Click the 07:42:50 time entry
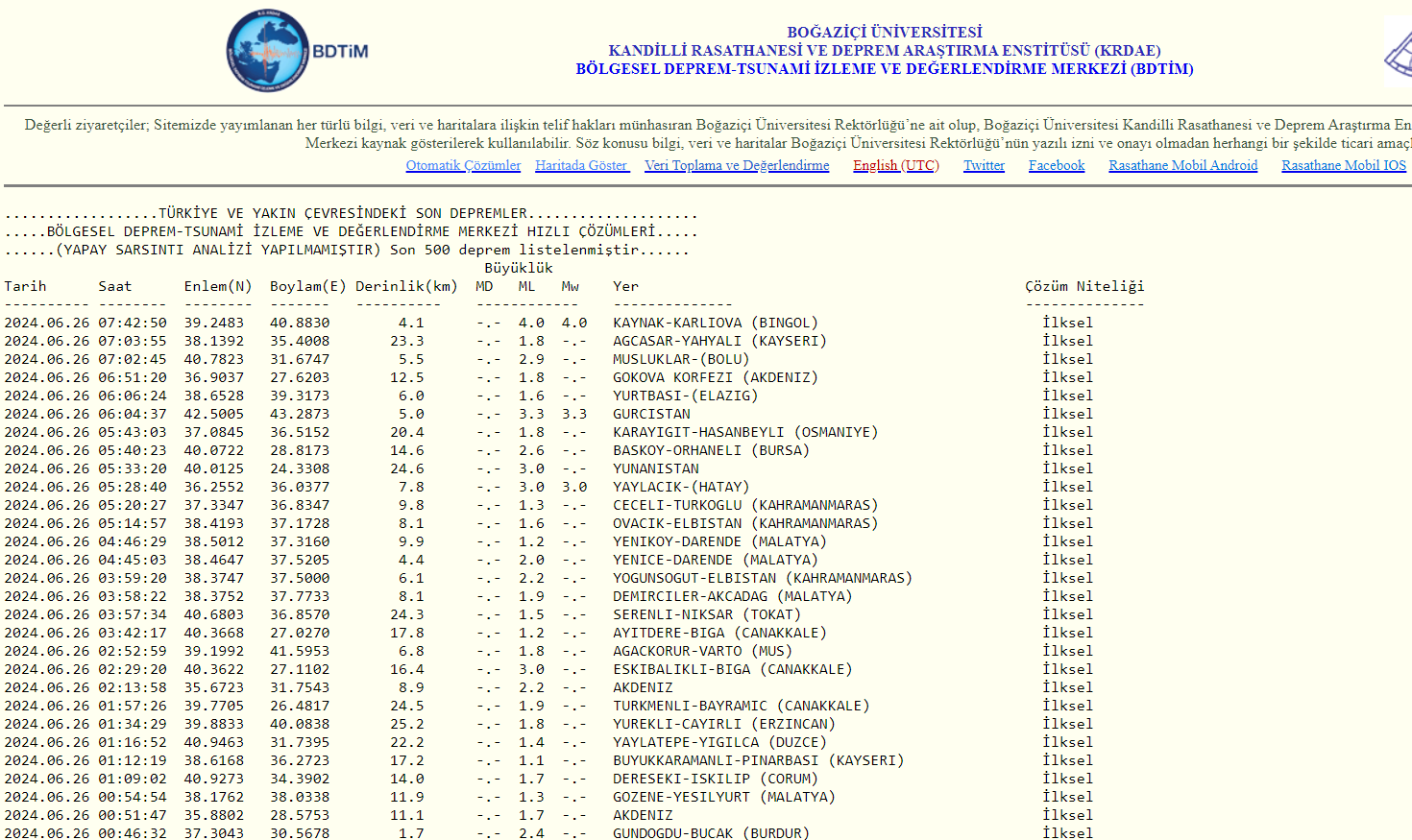 [x=133, y=323]
